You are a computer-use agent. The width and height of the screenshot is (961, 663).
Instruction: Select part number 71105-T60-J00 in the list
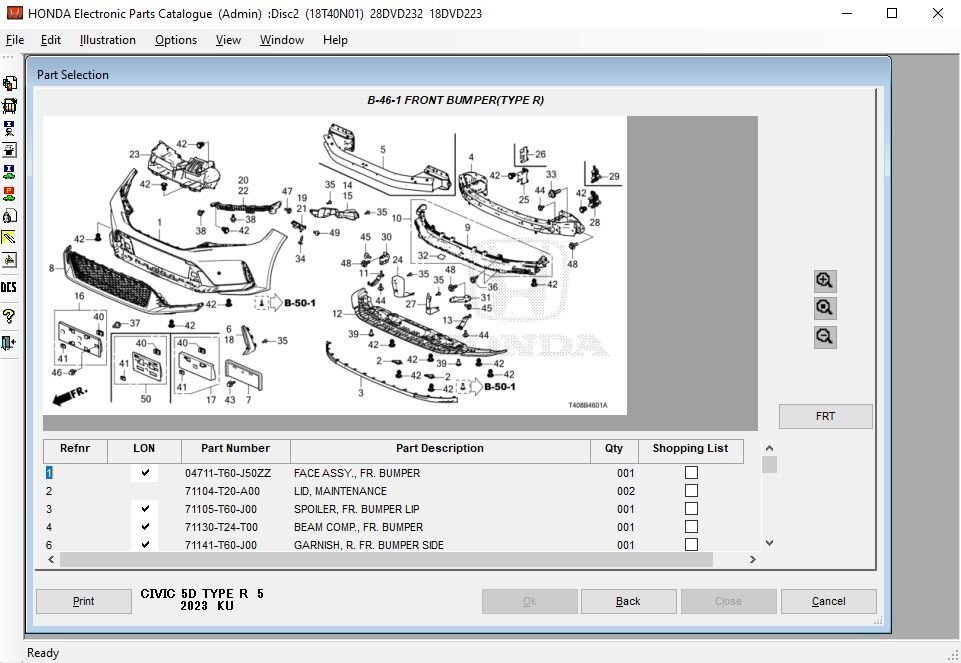[x=220, y=509]
